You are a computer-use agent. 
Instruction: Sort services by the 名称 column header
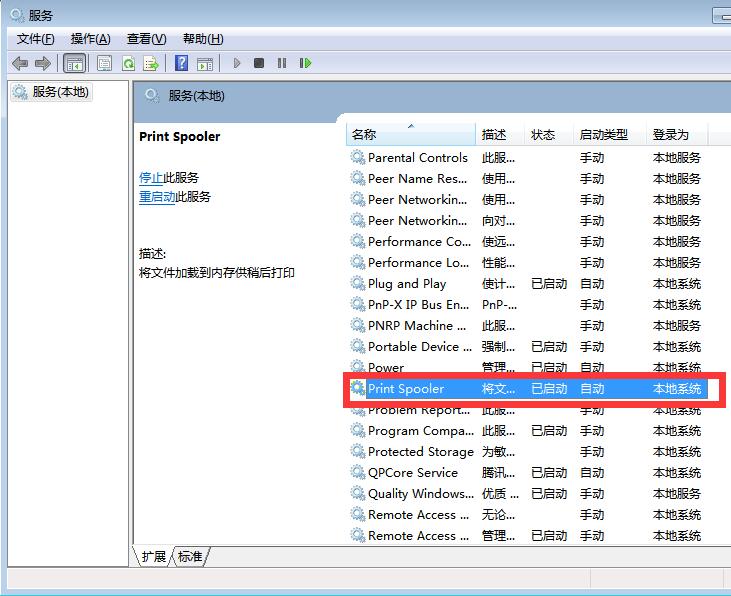[x=410, y=134]
